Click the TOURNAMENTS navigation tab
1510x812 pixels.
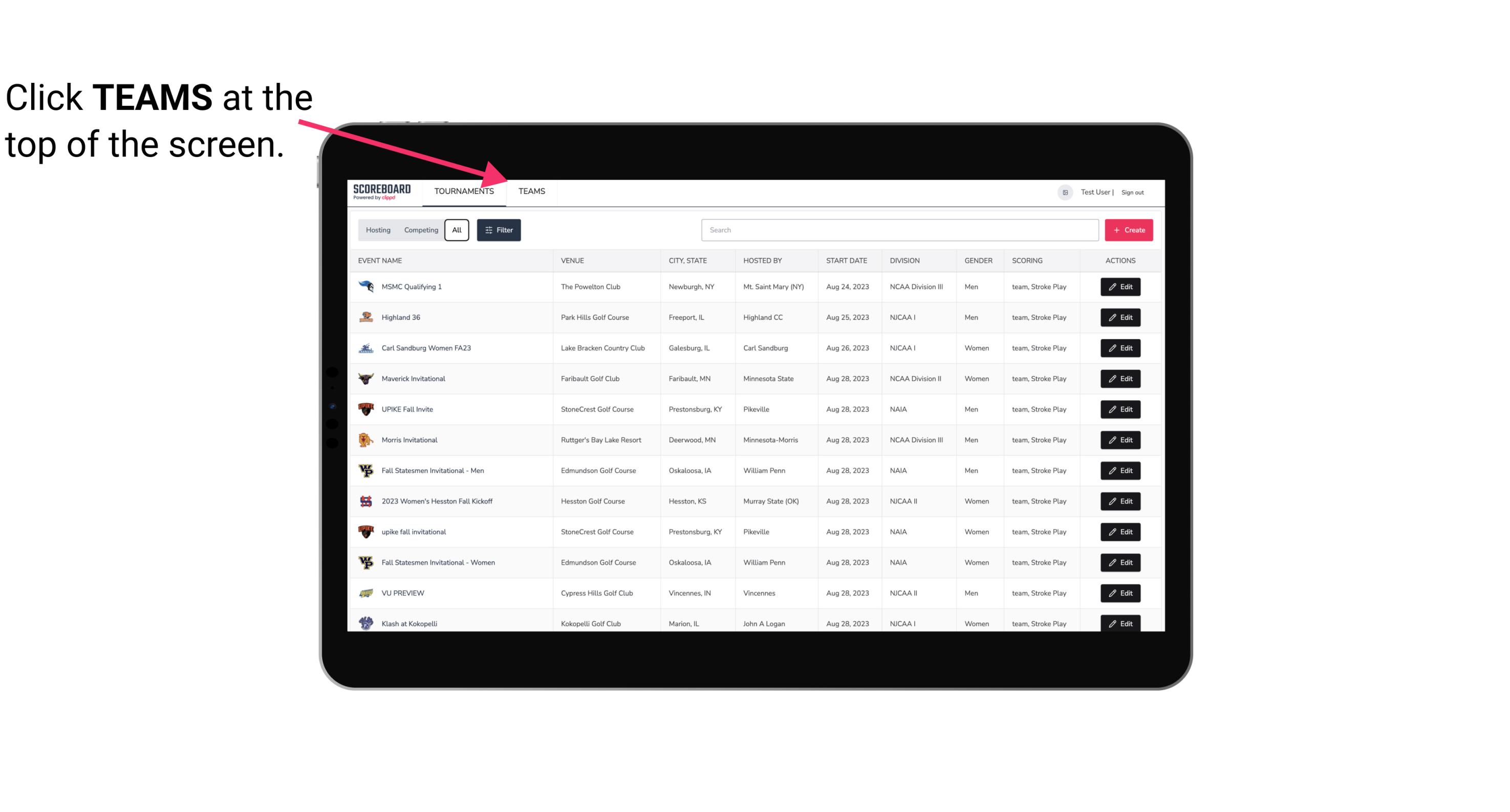(x=463, y=191)
